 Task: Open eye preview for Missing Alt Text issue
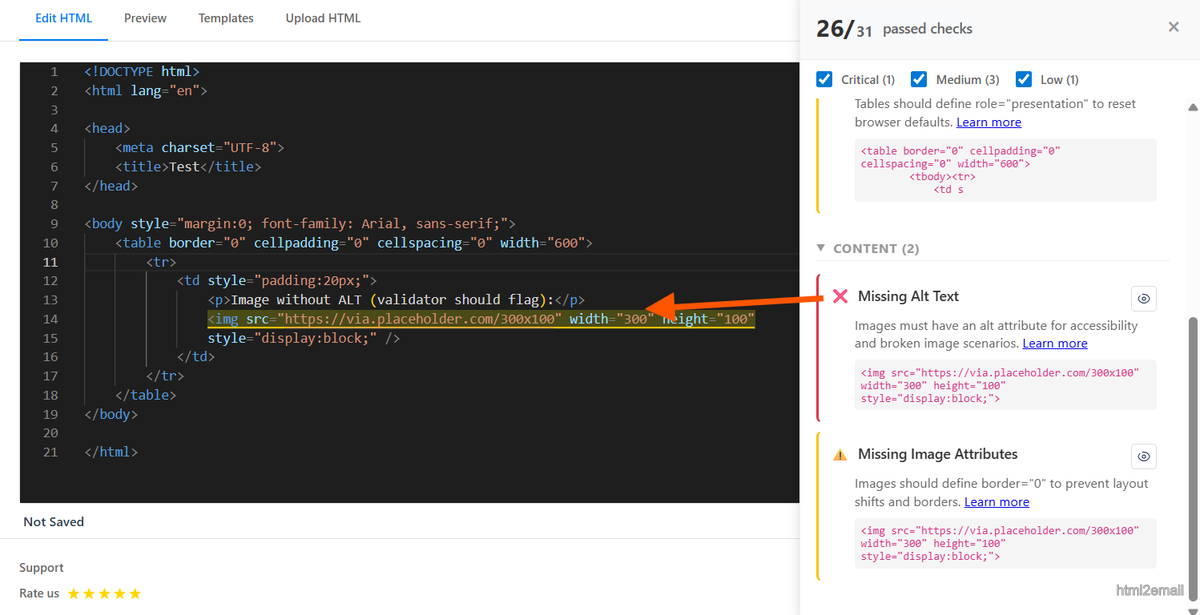point(1143,298)
